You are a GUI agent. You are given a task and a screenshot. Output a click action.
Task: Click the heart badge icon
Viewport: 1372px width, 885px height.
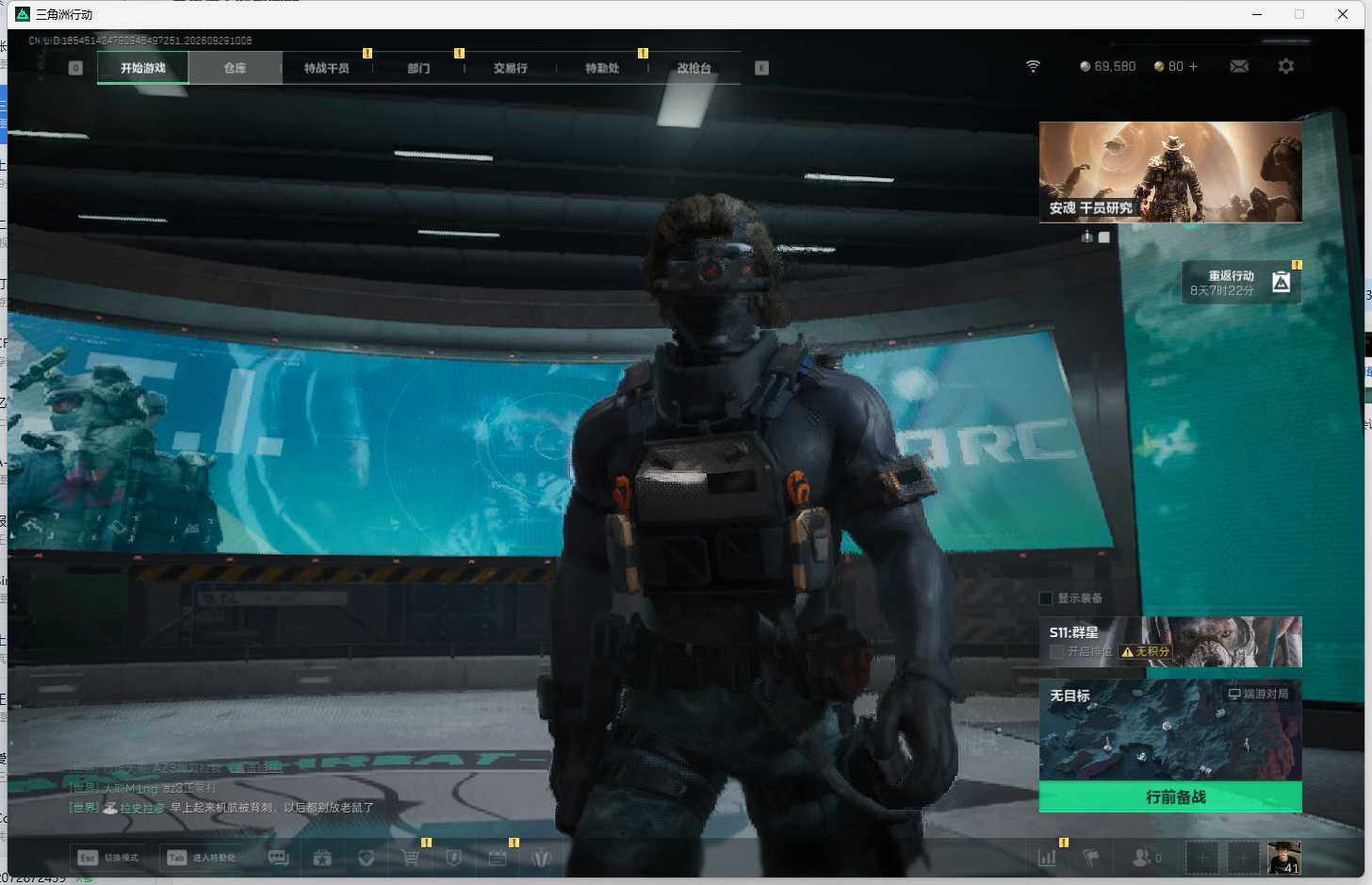[367, 858]
